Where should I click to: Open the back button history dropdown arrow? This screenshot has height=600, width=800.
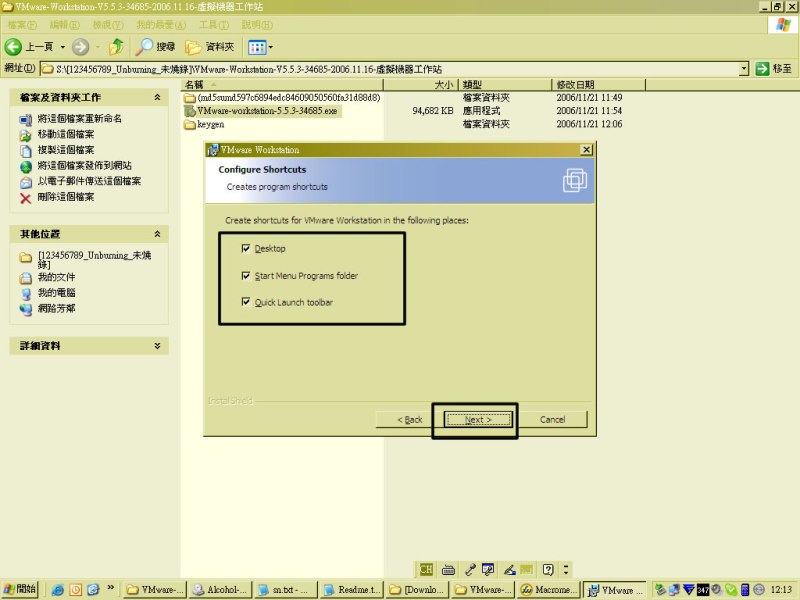tap(63, 47)
